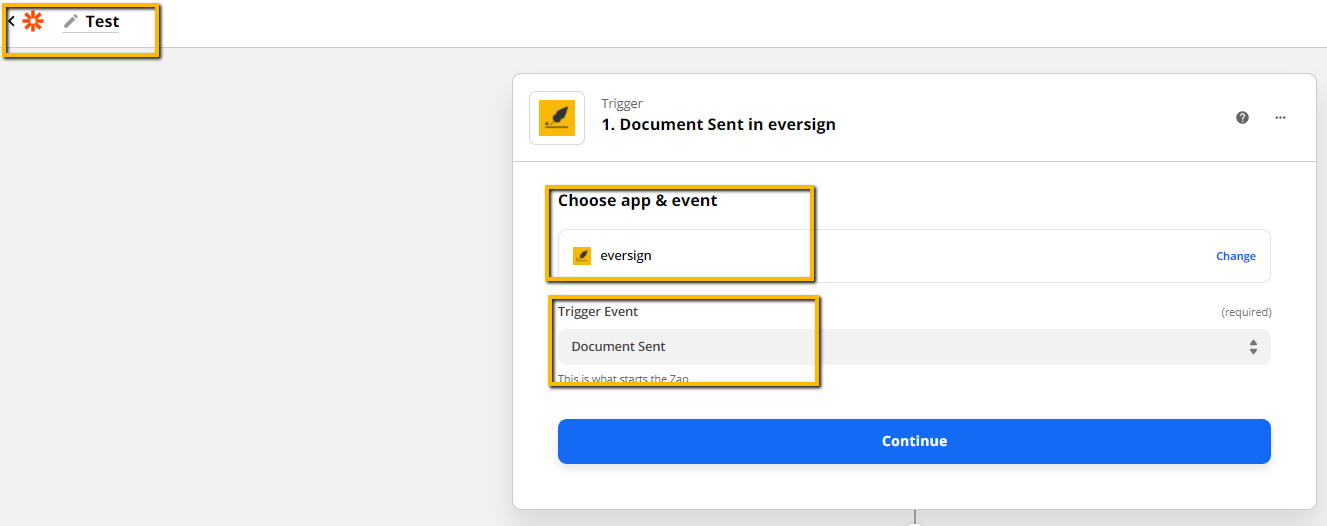Viewport: 1327px width, 526px height.
Task: Click the eversign app name text
Action: 626,256
